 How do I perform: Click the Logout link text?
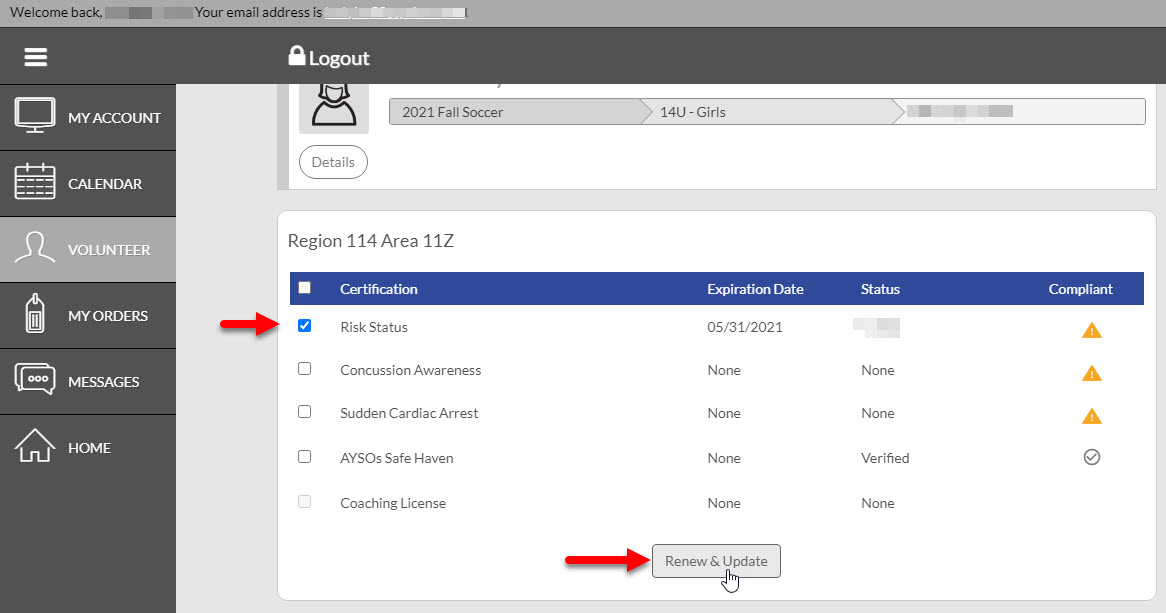coord(339,58)
